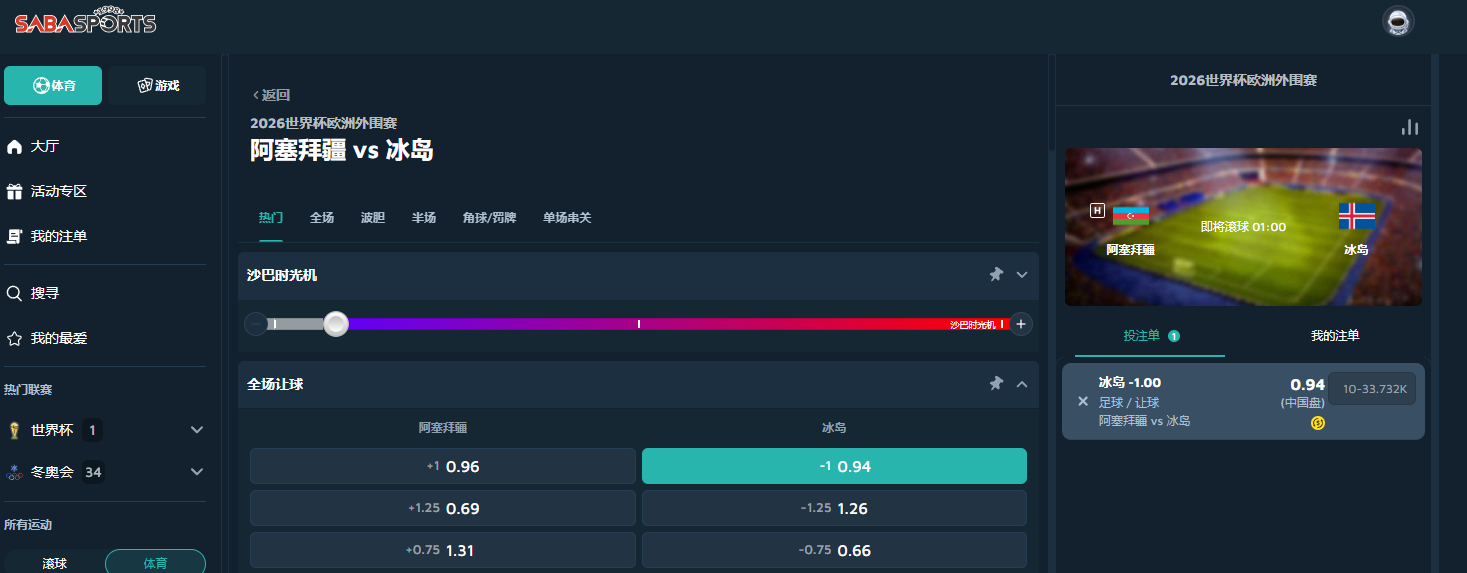Open 活动专区 gift icon
The height and width of the screenshot is (573, 1467).
(15, 191)
